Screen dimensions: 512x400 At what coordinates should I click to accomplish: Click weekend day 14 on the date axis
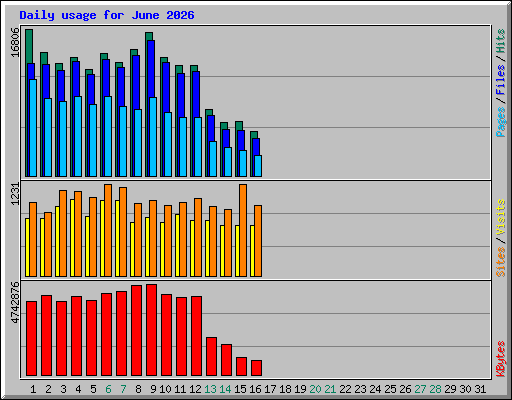[x=225, y=389]
